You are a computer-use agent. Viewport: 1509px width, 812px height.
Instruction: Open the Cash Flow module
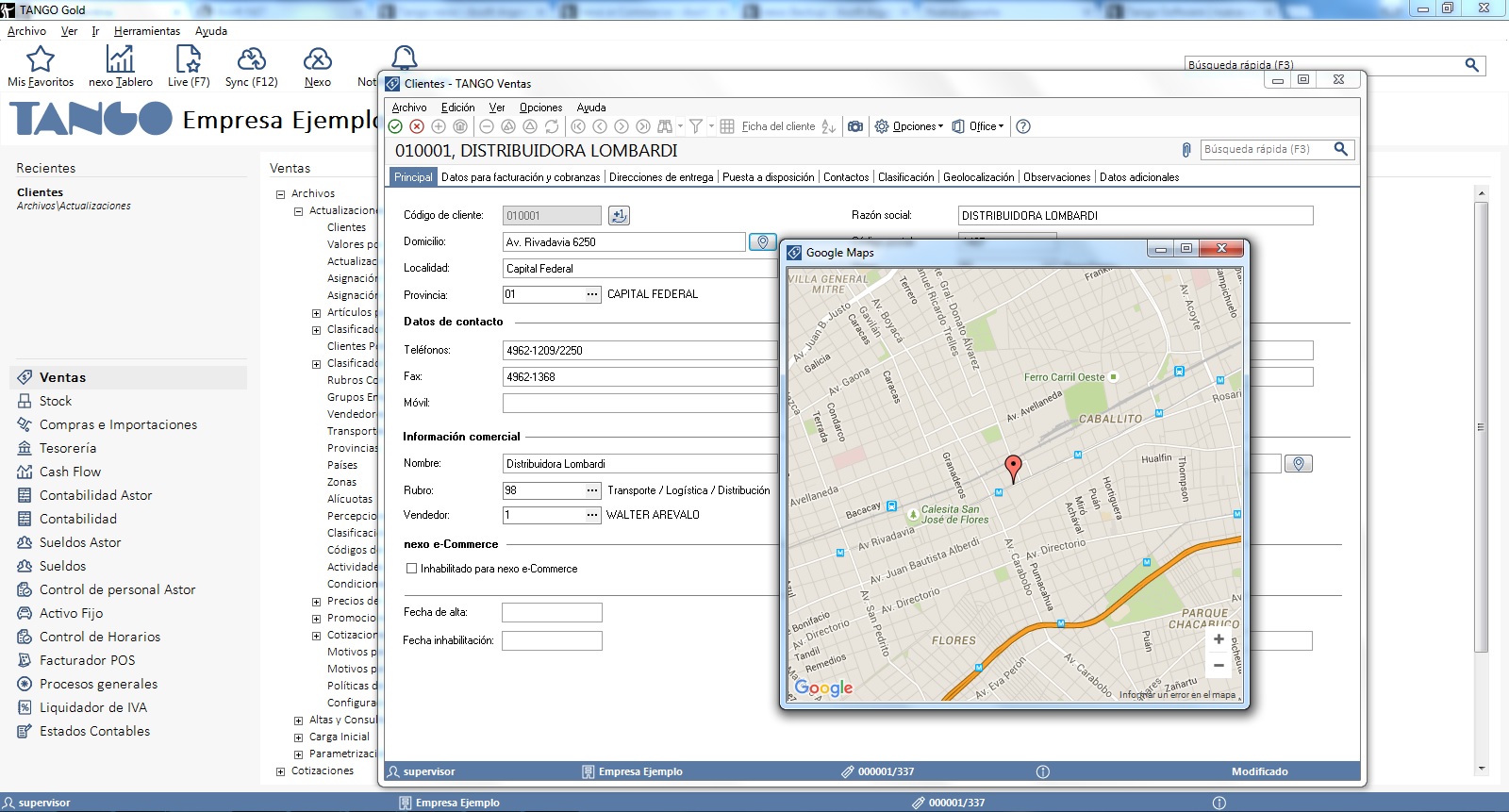[69, 472]
